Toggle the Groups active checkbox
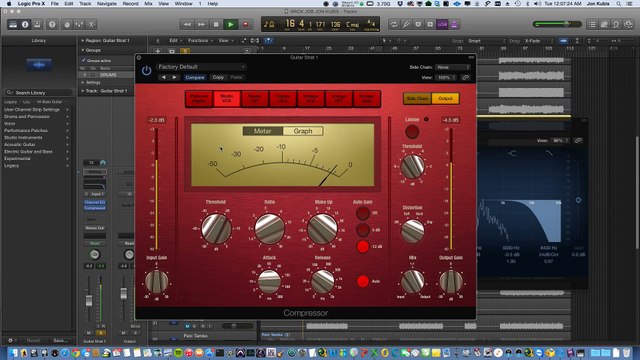Viewport: 640px width, 360px height. 83,60
